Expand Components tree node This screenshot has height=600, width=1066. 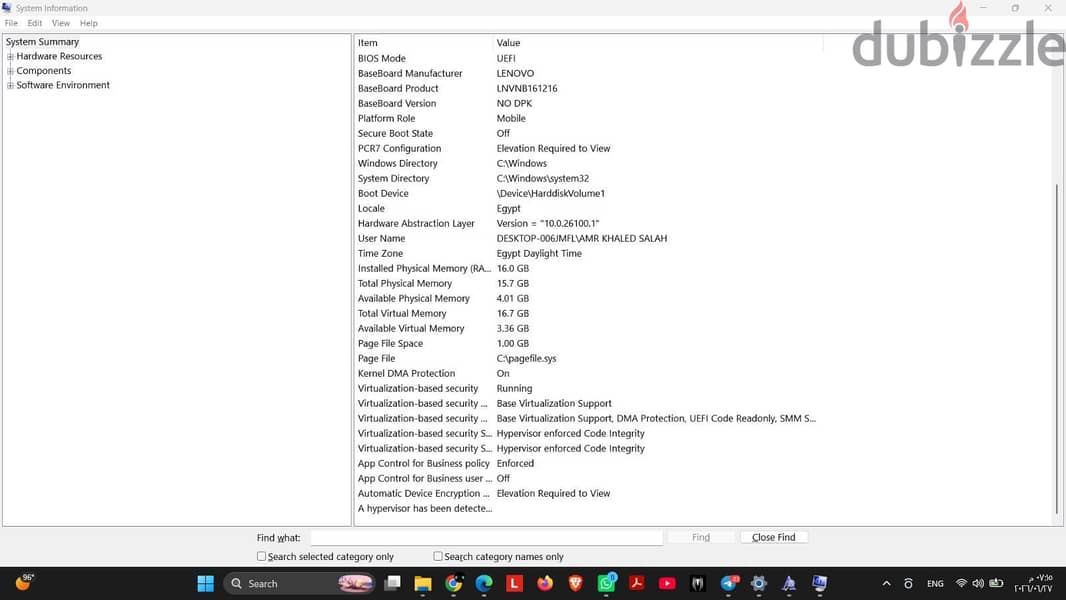click(10, 71)
